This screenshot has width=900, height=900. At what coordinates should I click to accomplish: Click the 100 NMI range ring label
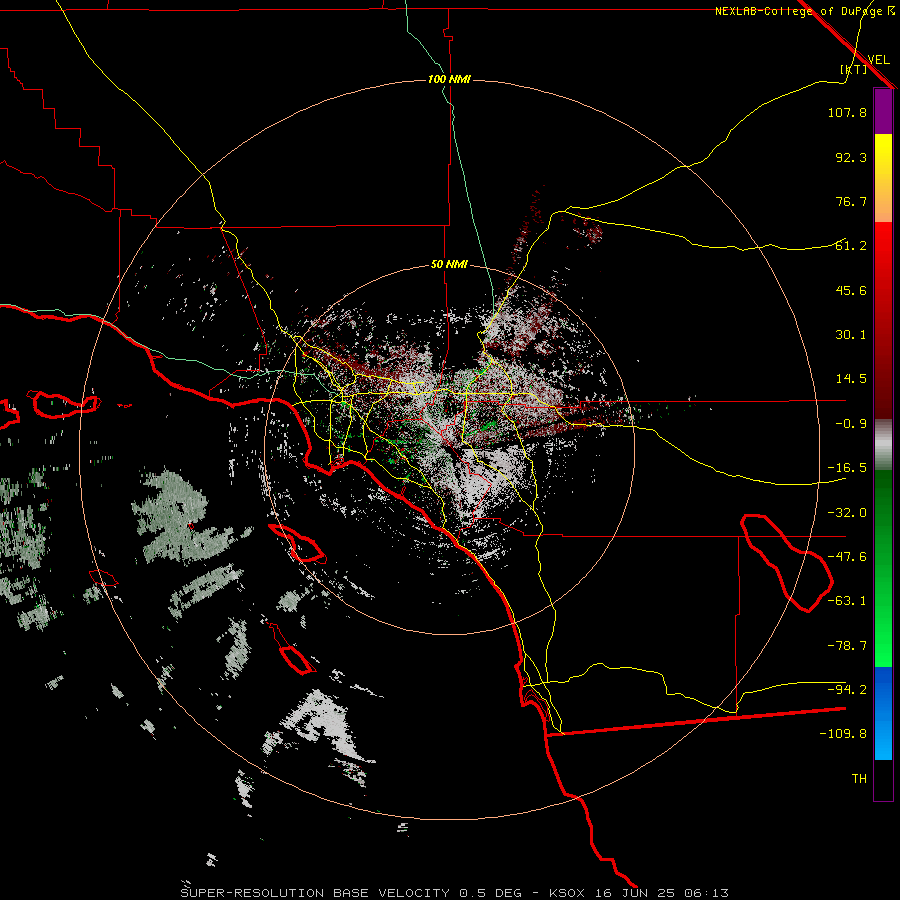tap(449, 79)
